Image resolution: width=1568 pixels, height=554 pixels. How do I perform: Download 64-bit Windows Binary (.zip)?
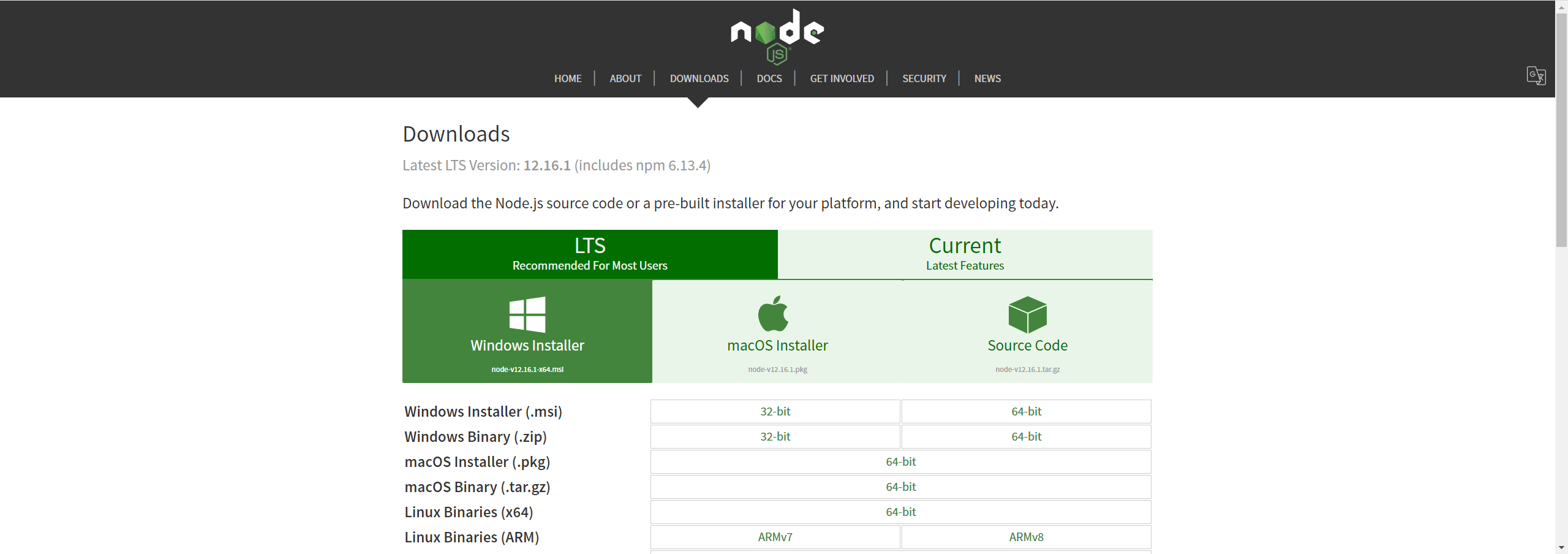[1027, 437]
